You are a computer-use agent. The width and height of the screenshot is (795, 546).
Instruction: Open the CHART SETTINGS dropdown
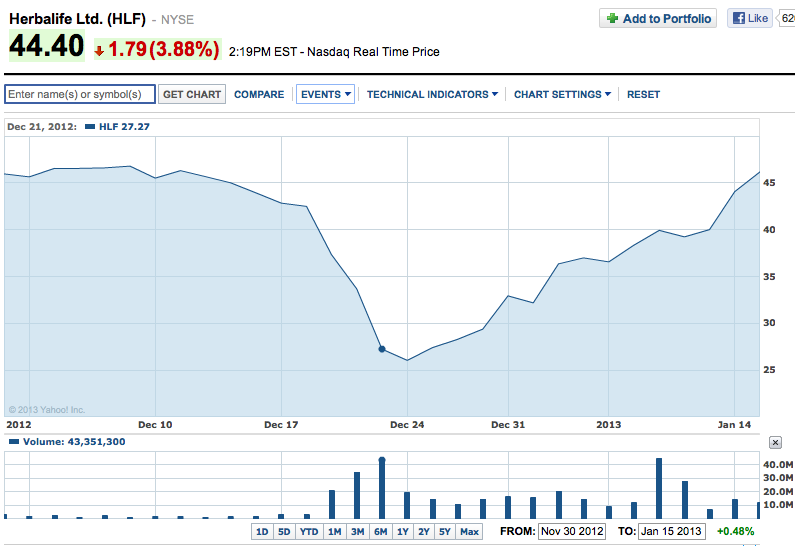tap(562, 94)
